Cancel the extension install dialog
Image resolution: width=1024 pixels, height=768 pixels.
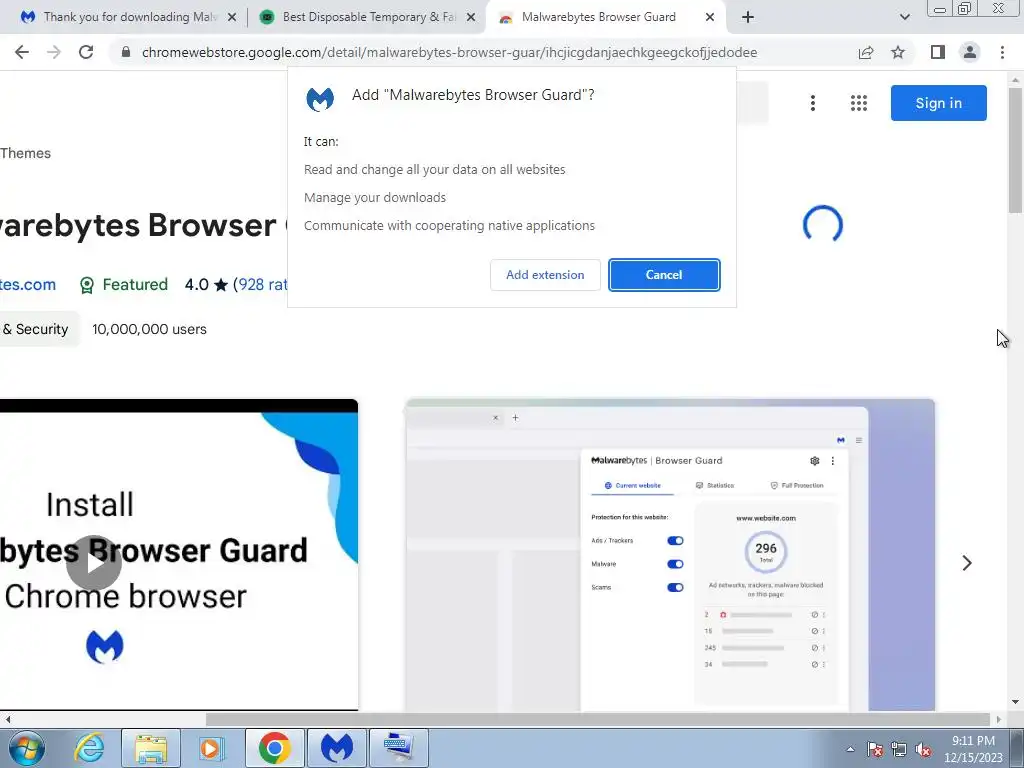point(664,275)
